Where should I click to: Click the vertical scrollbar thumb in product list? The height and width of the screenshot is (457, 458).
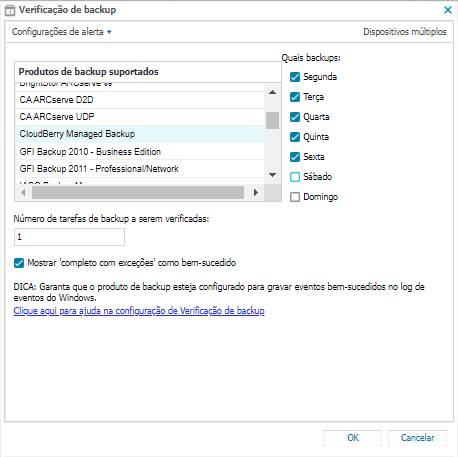coord(272,120)
